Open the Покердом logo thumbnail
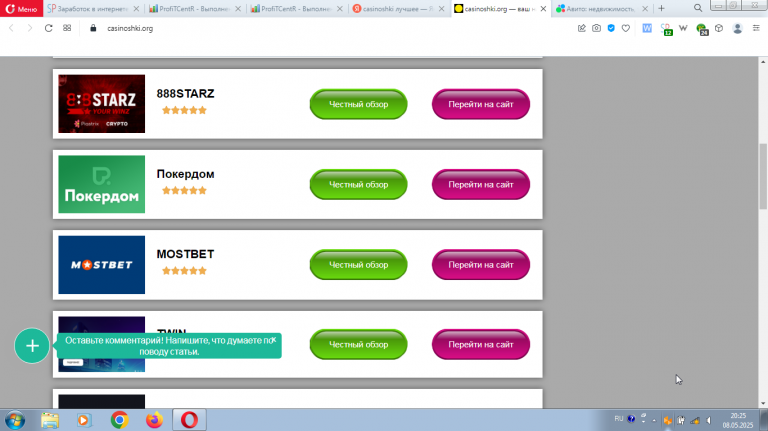The image size is (768, 431). 101,184
